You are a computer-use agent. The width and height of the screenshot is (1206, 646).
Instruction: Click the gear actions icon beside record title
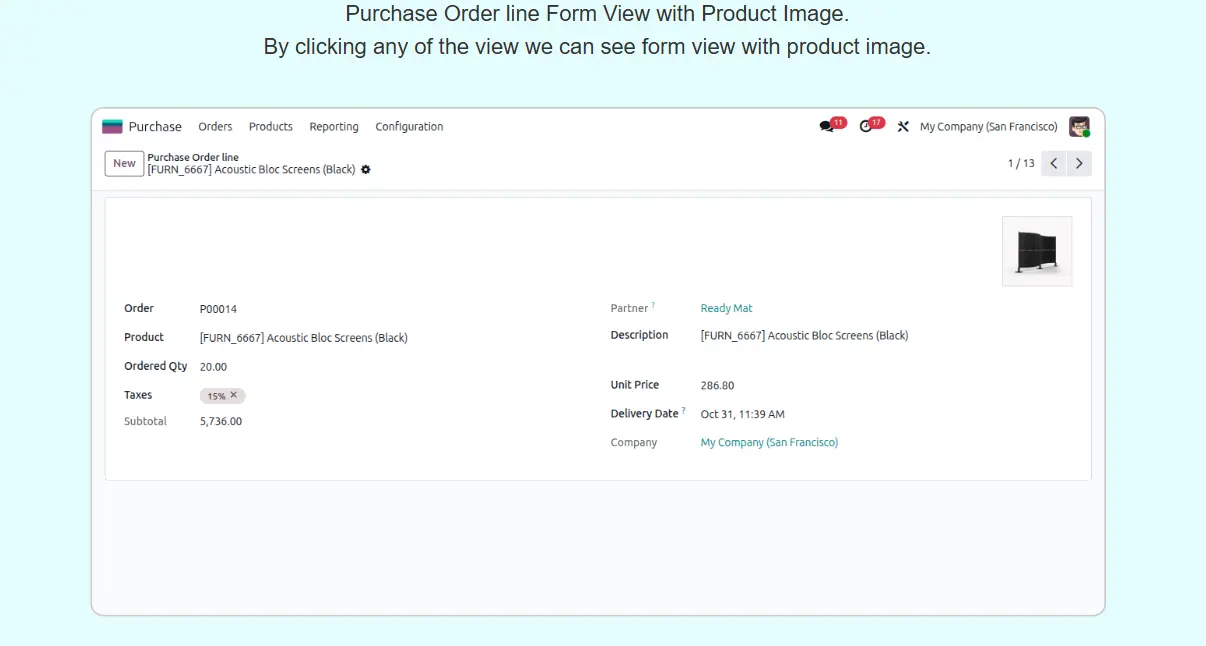(x=366, y=170)
